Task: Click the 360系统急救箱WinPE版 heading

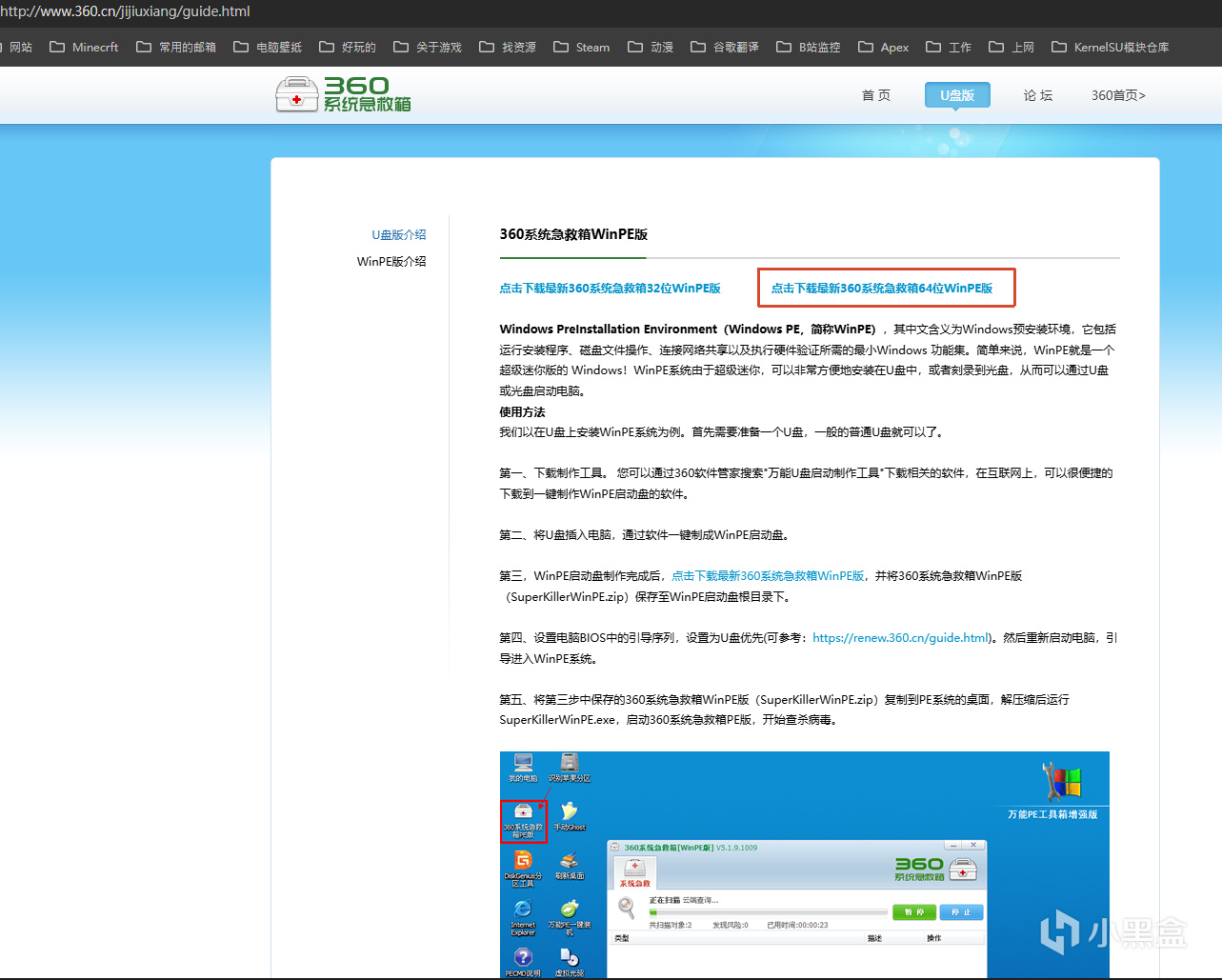Action: tap(573, 234)
